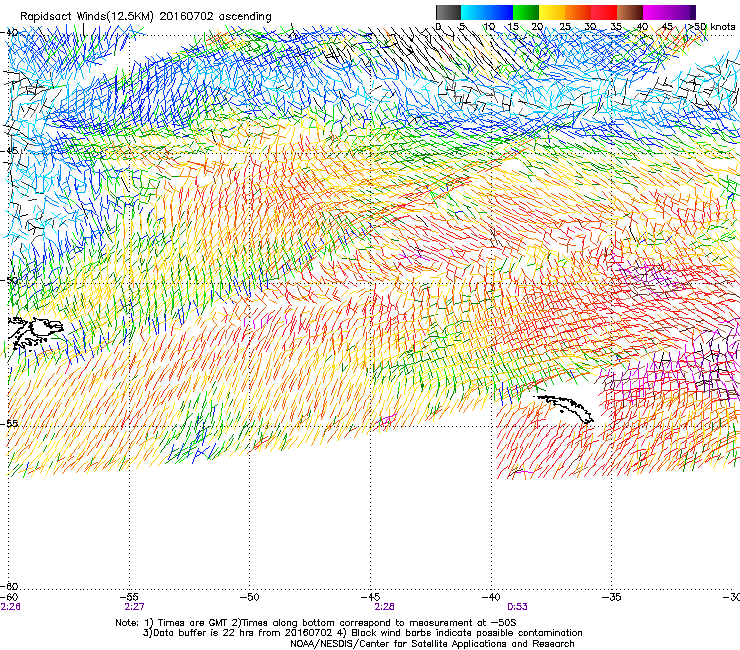Click the '25' legend speed label
This screenshot has height=650, width=740.
[565, 27]
